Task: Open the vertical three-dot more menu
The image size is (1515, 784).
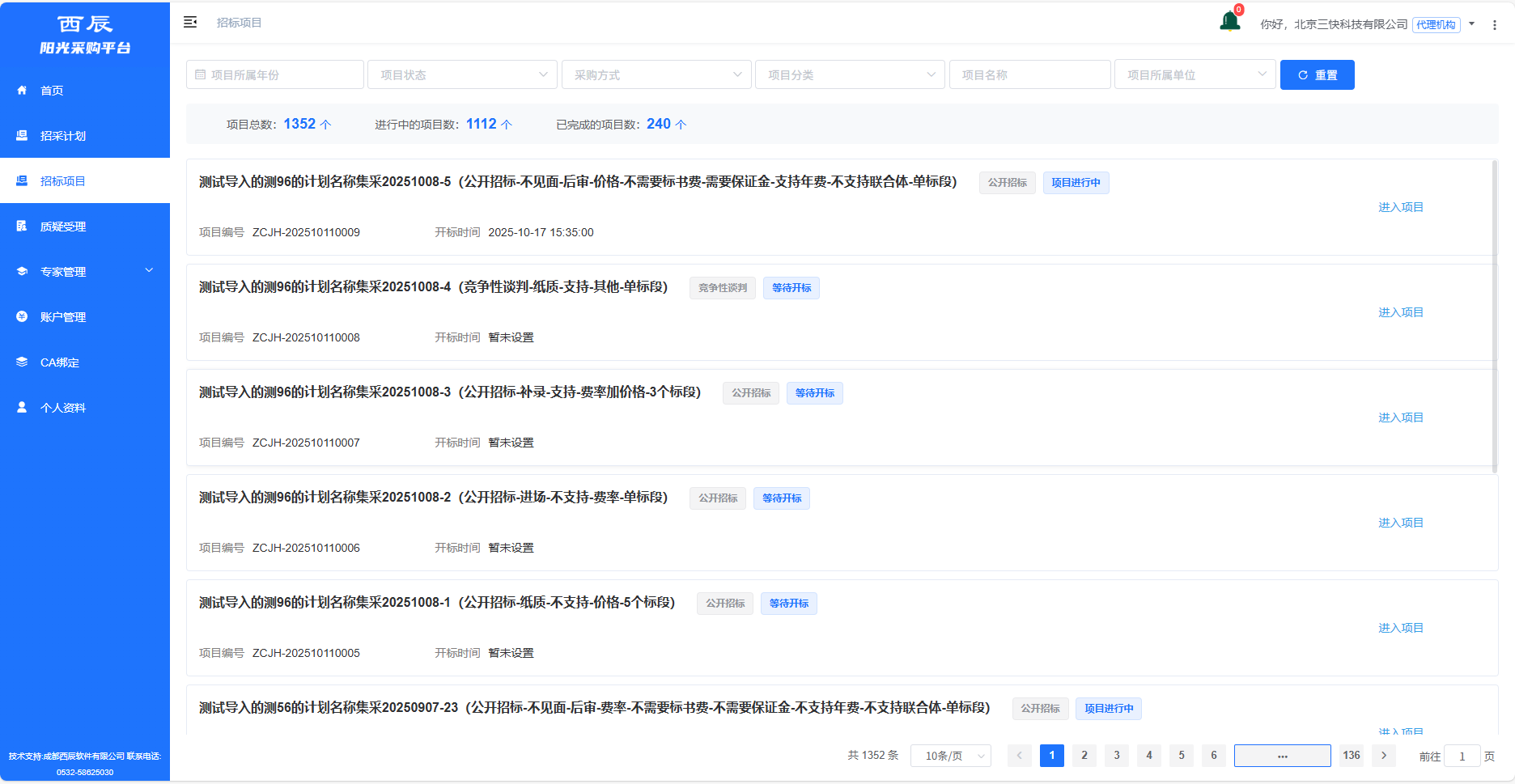Action: pyautogui.click(x=1495, y=25)
